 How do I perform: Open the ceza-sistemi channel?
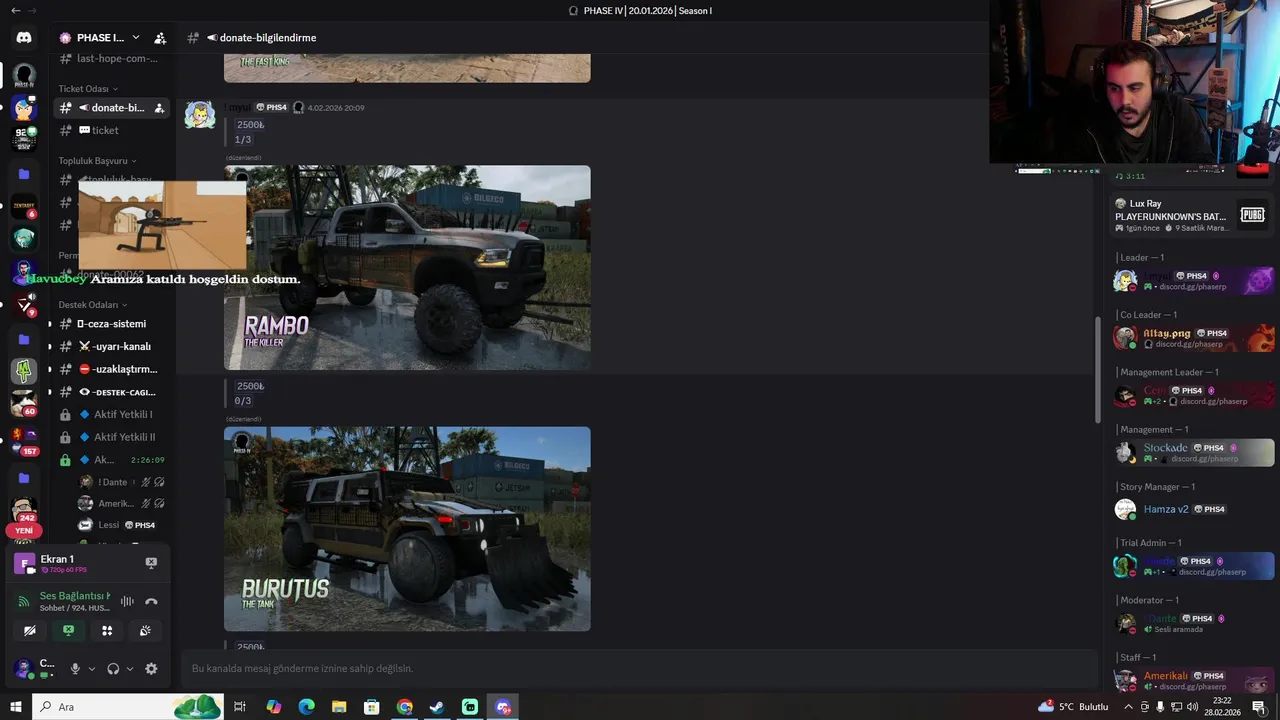tap(112, 324)
